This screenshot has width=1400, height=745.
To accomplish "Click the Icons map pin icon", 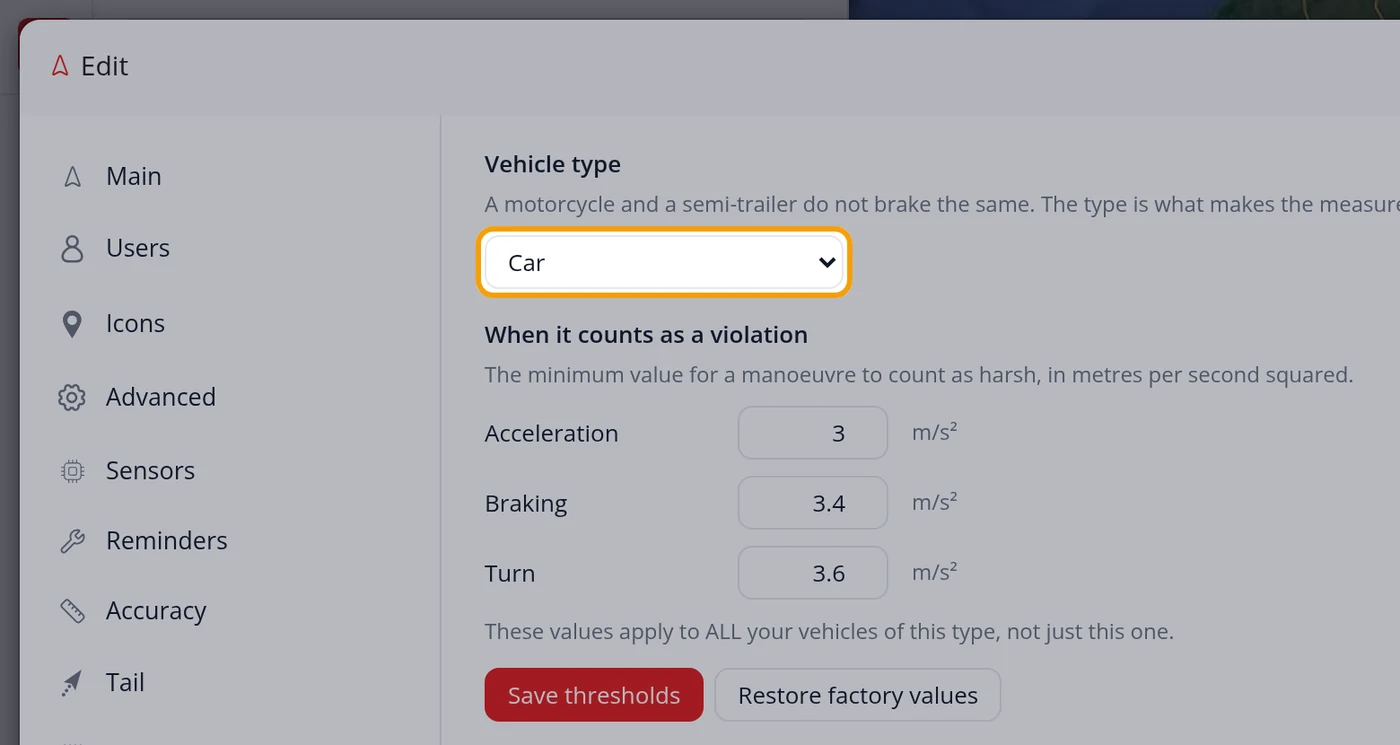I will [x=72, y=324].
